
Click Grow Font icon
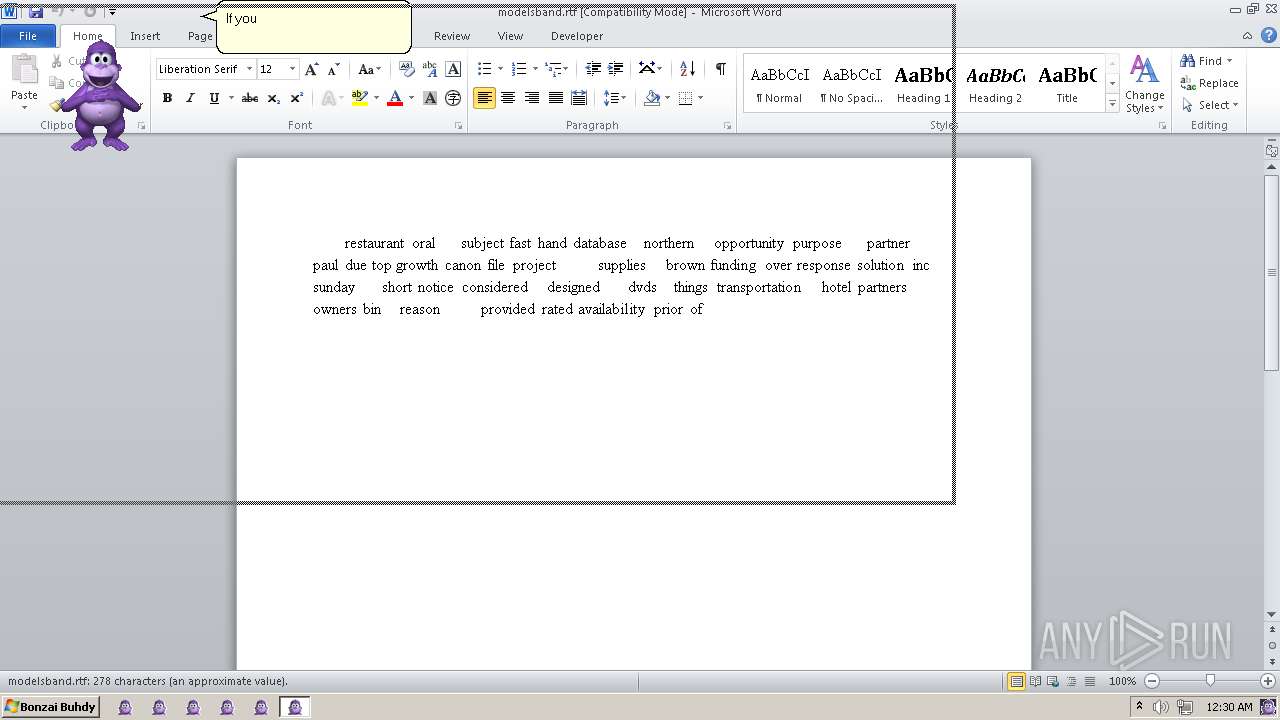coord(312,69)
